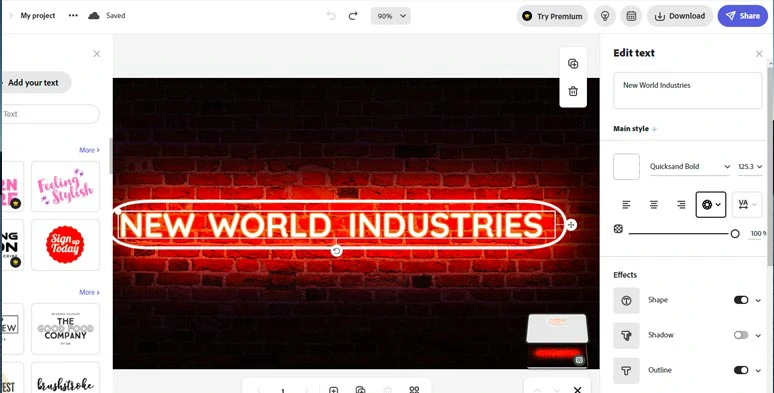Click the redo arrow icon
This screenshot has height=393, width=774.
[x=353, y=16]
